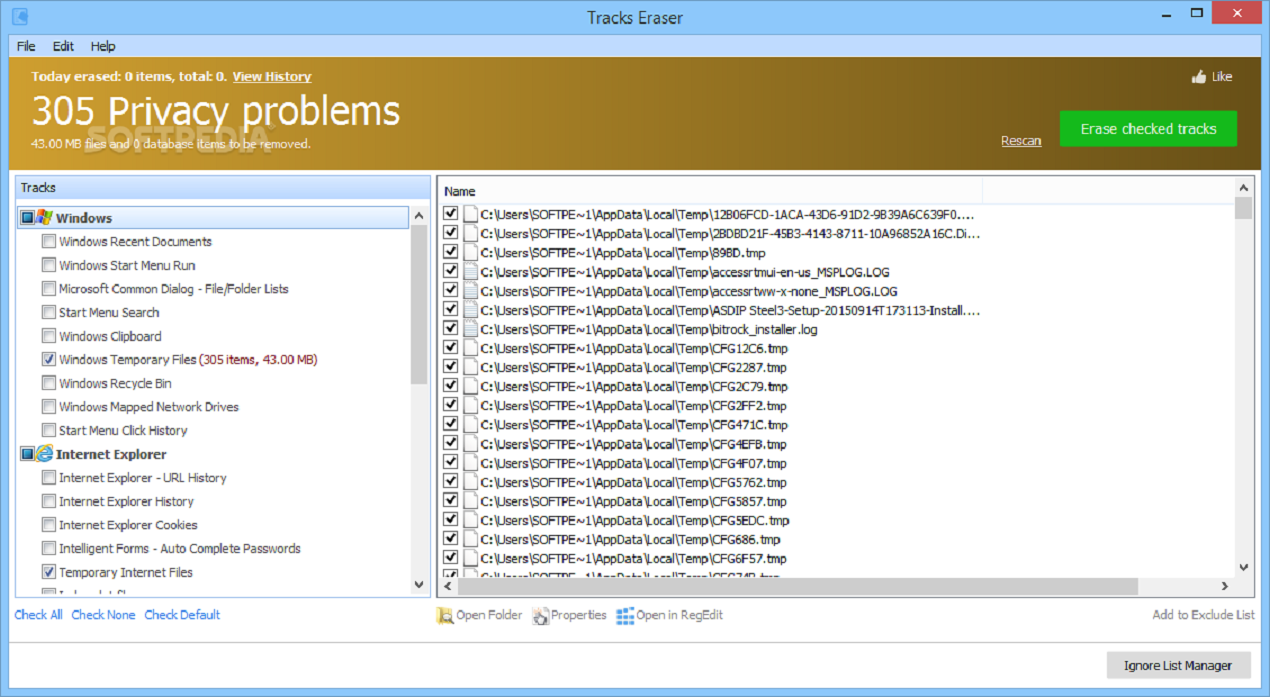
Task: Enable the Windows Recycle Bin checkbox
Action: click(x=48, y=383)
